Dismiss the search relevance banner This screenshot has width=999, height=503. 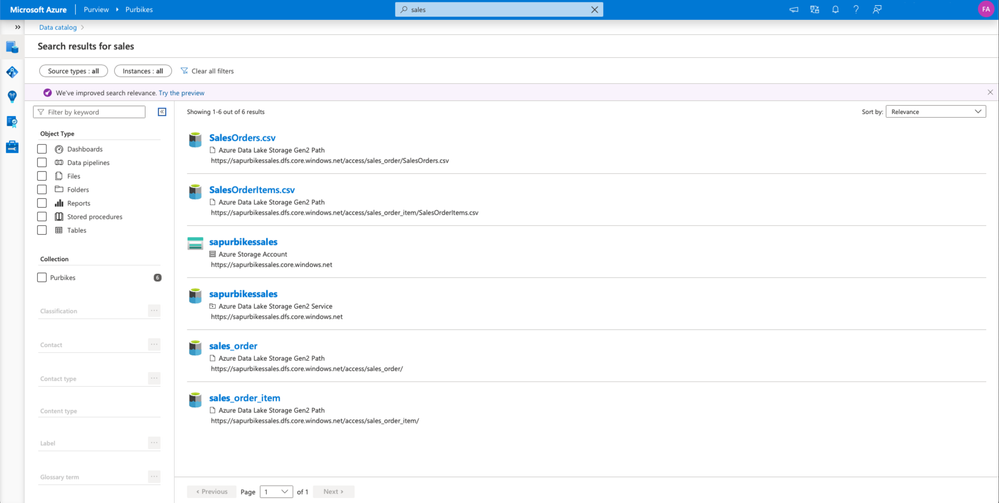click(x=990, y=92)
